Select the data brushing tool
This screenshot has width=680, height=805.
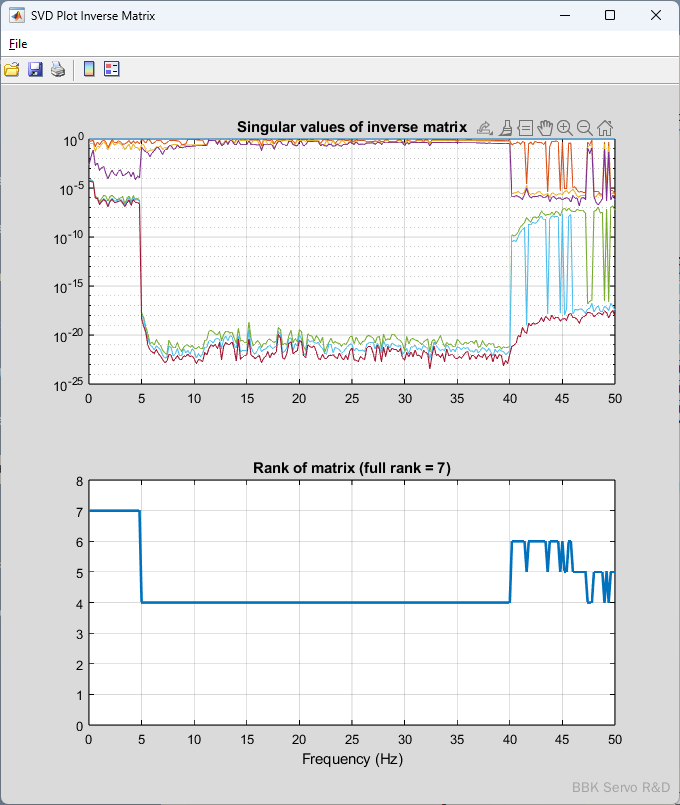coord(506,127)
